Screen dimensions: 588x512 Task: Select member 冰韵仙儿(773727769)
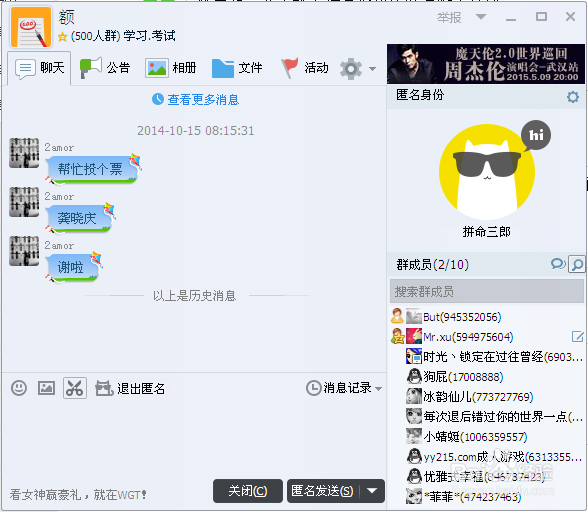pos(487,396)
